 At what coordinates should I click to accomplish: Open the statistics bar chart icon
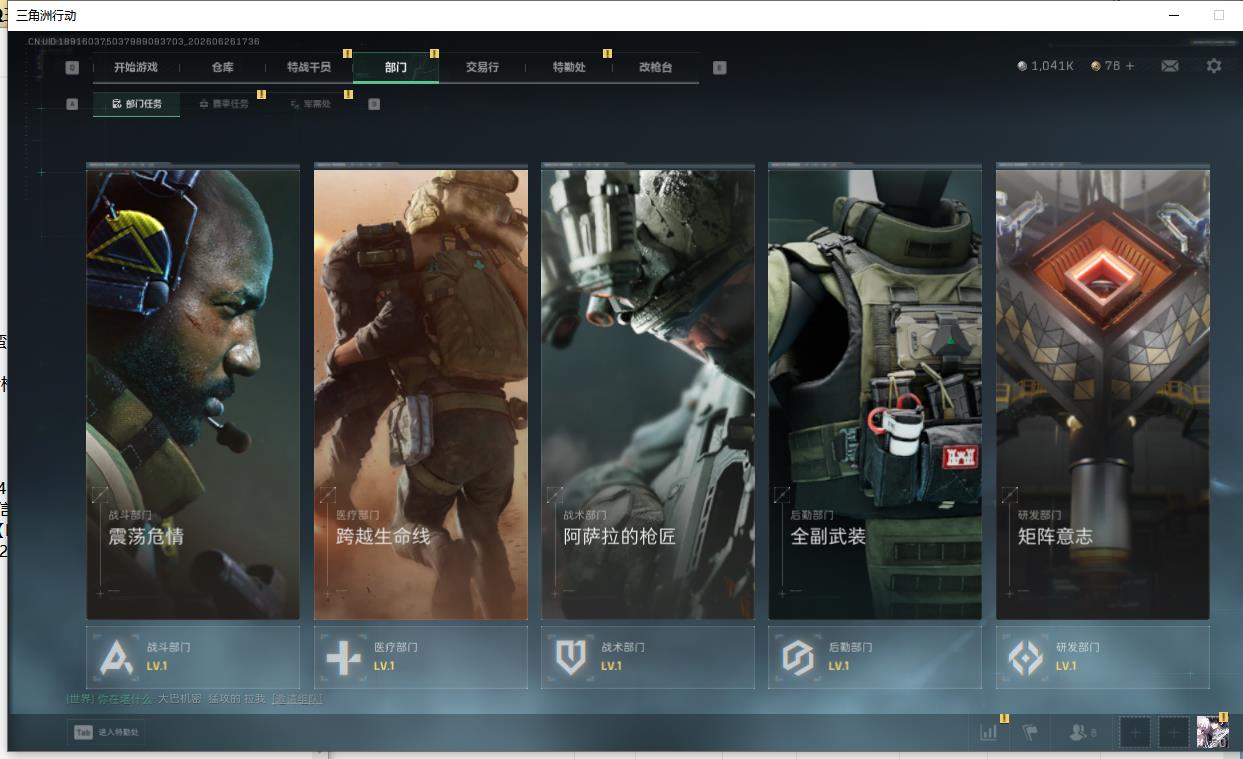[x=989, y=733]
